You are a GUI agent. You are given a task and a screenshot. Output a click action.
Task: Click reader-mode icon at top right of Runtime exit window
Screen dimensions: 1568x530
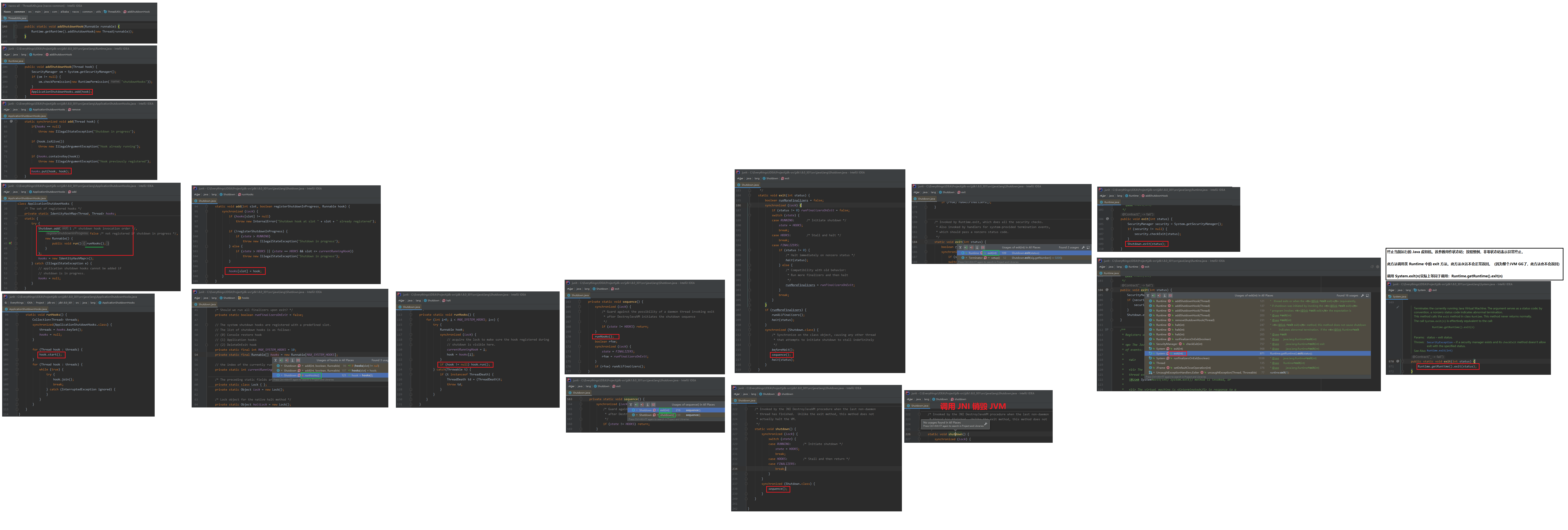click(x=1372, y=267)
